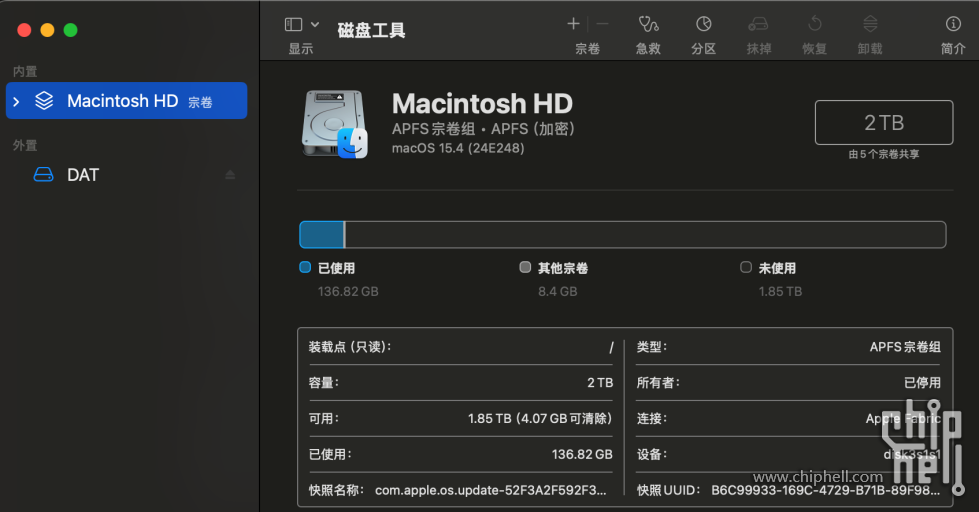979x512 pixels.
Task: Open the Info (简介) icon
Action: [953, 24]
